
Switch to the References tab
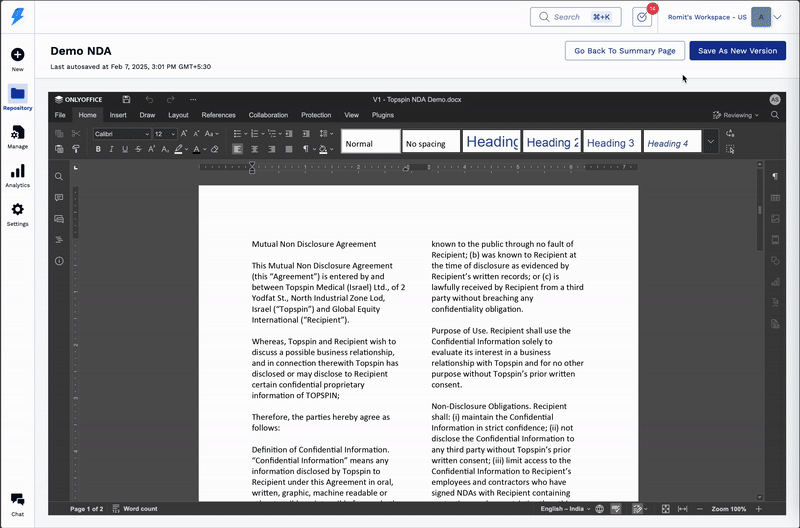218,115
